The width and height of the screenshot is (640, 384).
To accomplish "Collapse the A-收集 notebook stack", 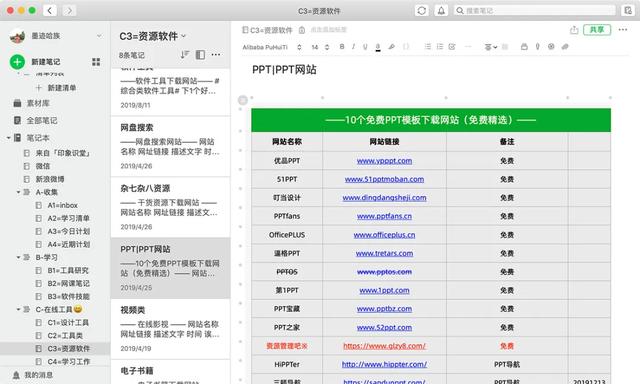I will click(x=18, y=192).
